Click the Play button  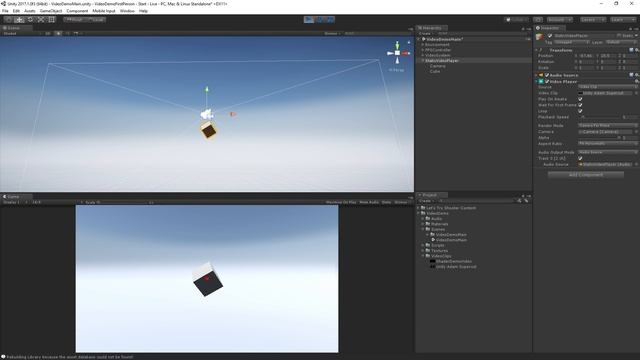[309, 20]
